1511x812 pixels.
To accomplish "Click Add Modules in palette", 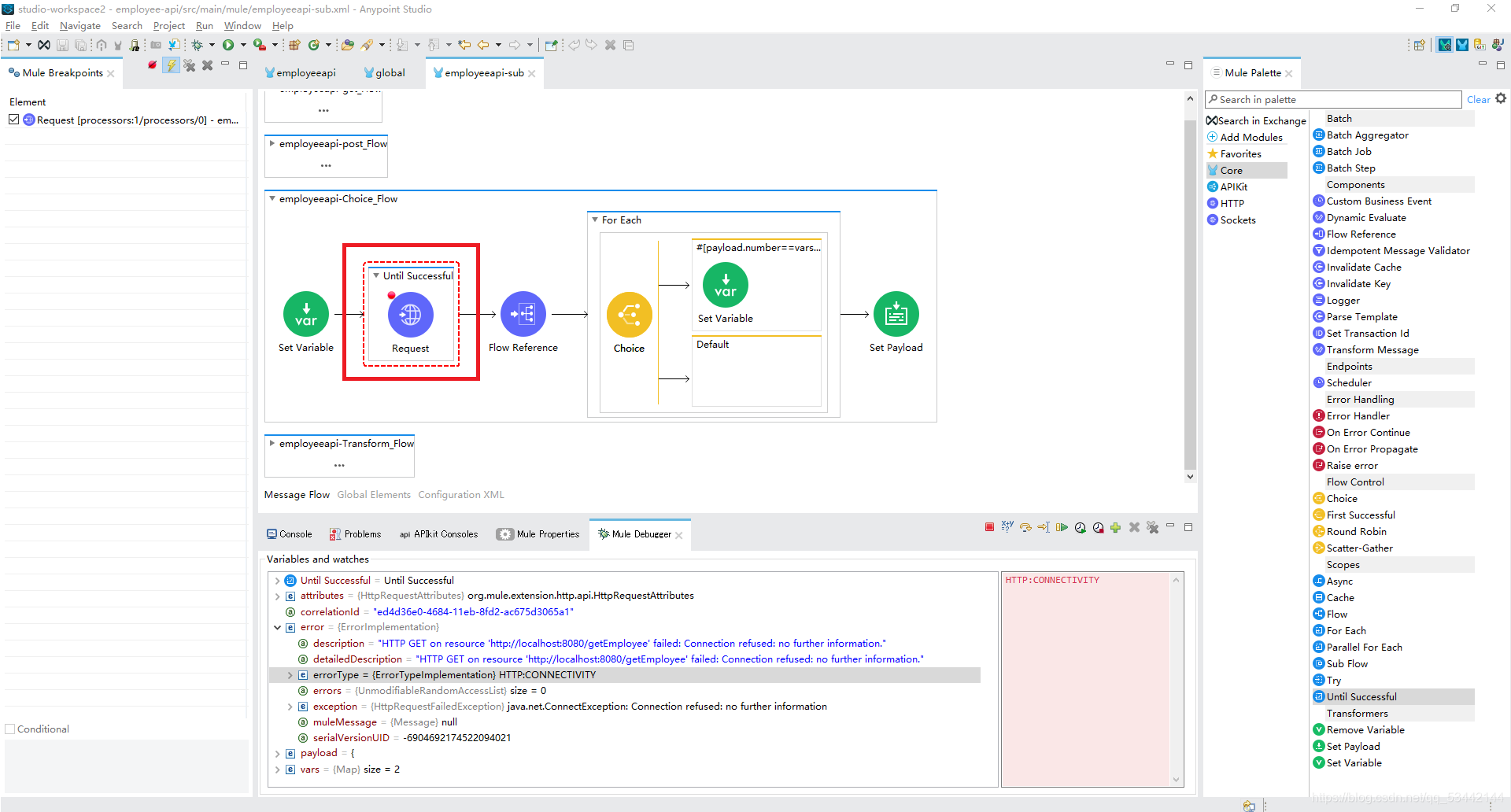I will [x=1245, y=137].
